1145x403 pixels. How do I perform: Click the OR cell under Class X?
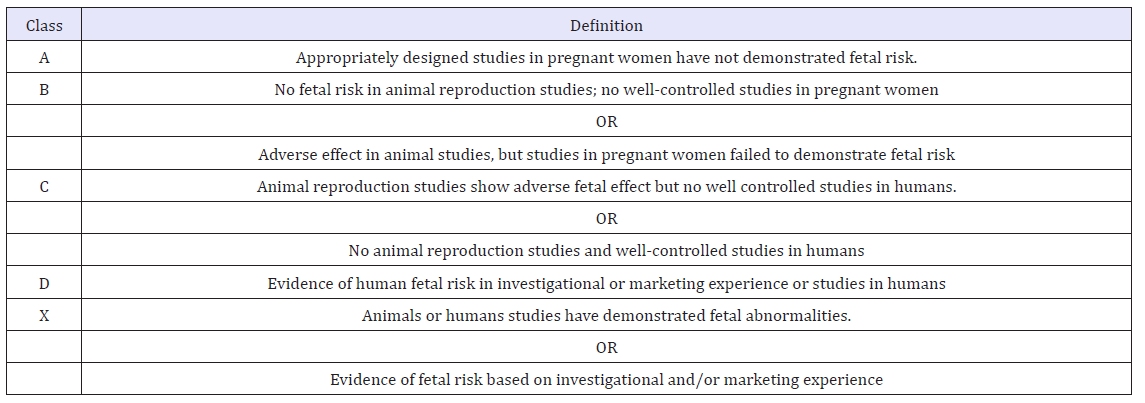606,348
